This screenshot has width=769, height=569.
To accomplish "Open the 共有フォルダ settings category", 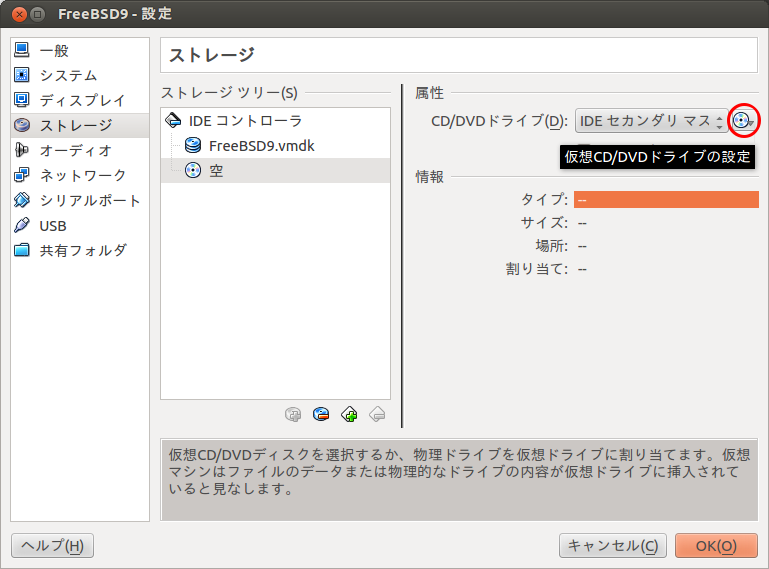I will point(80,251).
